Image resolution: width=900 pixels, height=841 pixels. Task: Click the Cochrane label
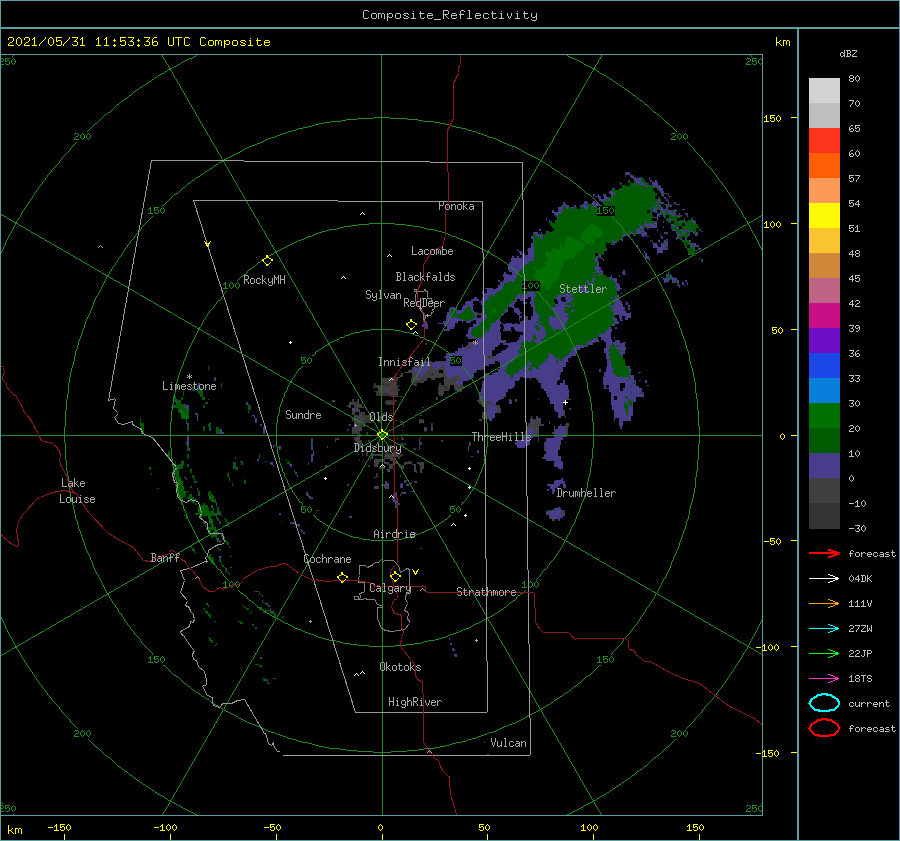pyautogui.click(x=327, y=559)
